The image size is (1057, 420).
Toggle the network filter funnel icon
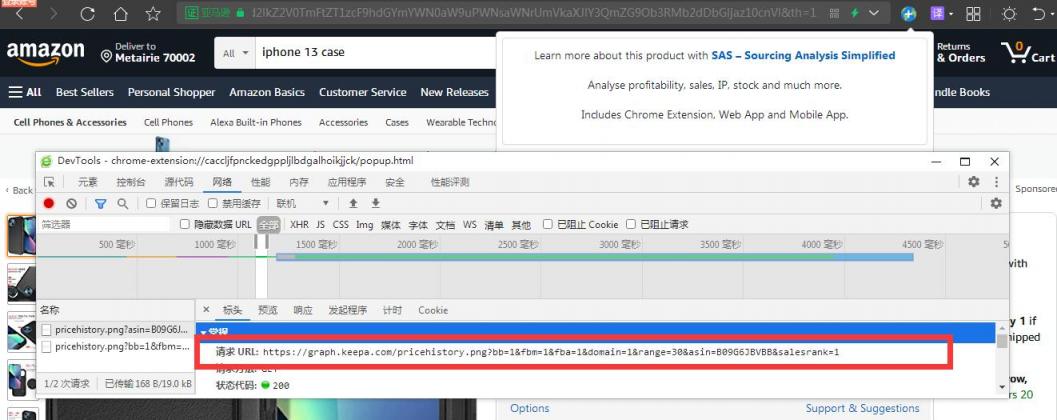pyautogui.click(x=100, y=204)
